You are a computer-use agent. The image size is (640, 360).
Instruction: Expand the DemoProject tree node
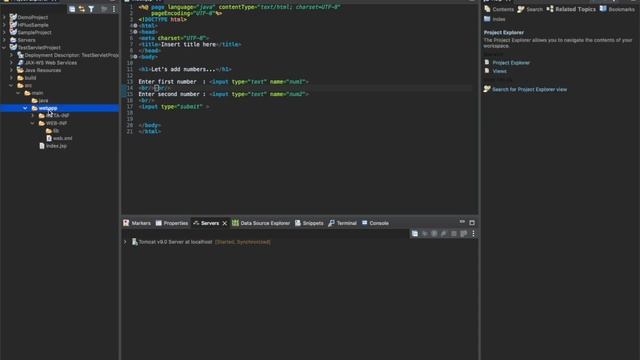tap(4, 18)
